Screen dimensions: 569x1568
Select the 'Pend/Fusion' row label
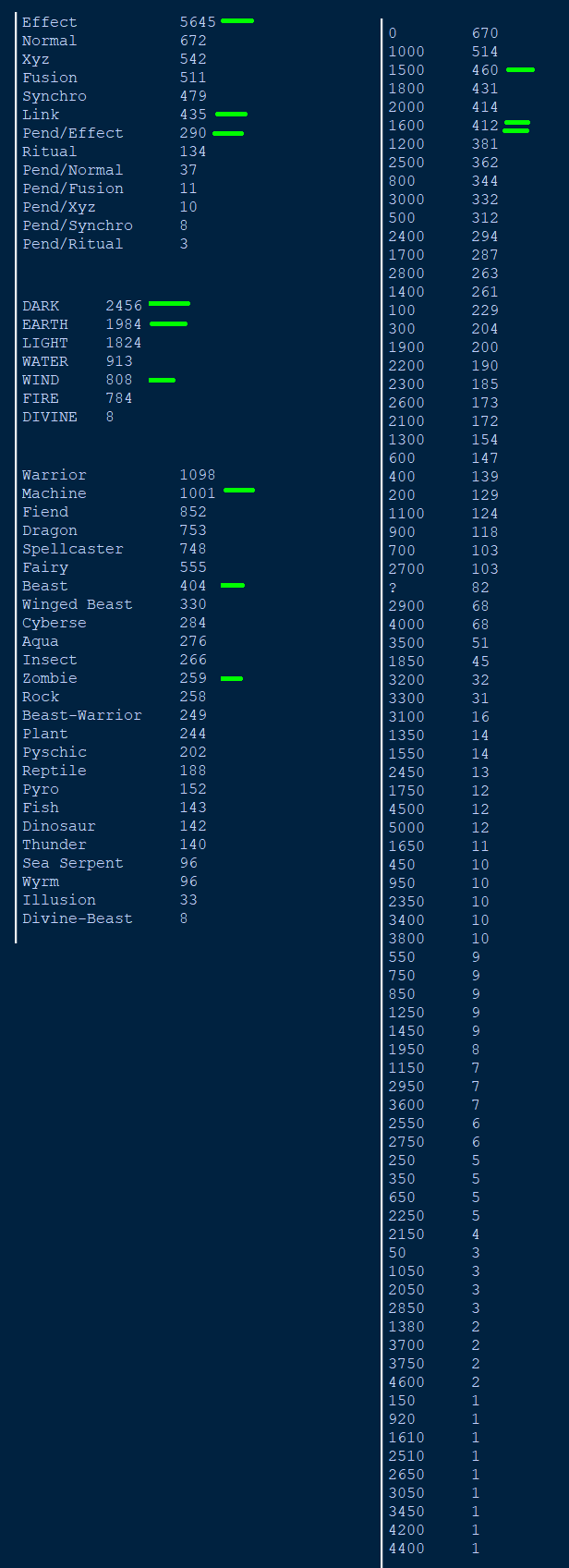point(73,188)
